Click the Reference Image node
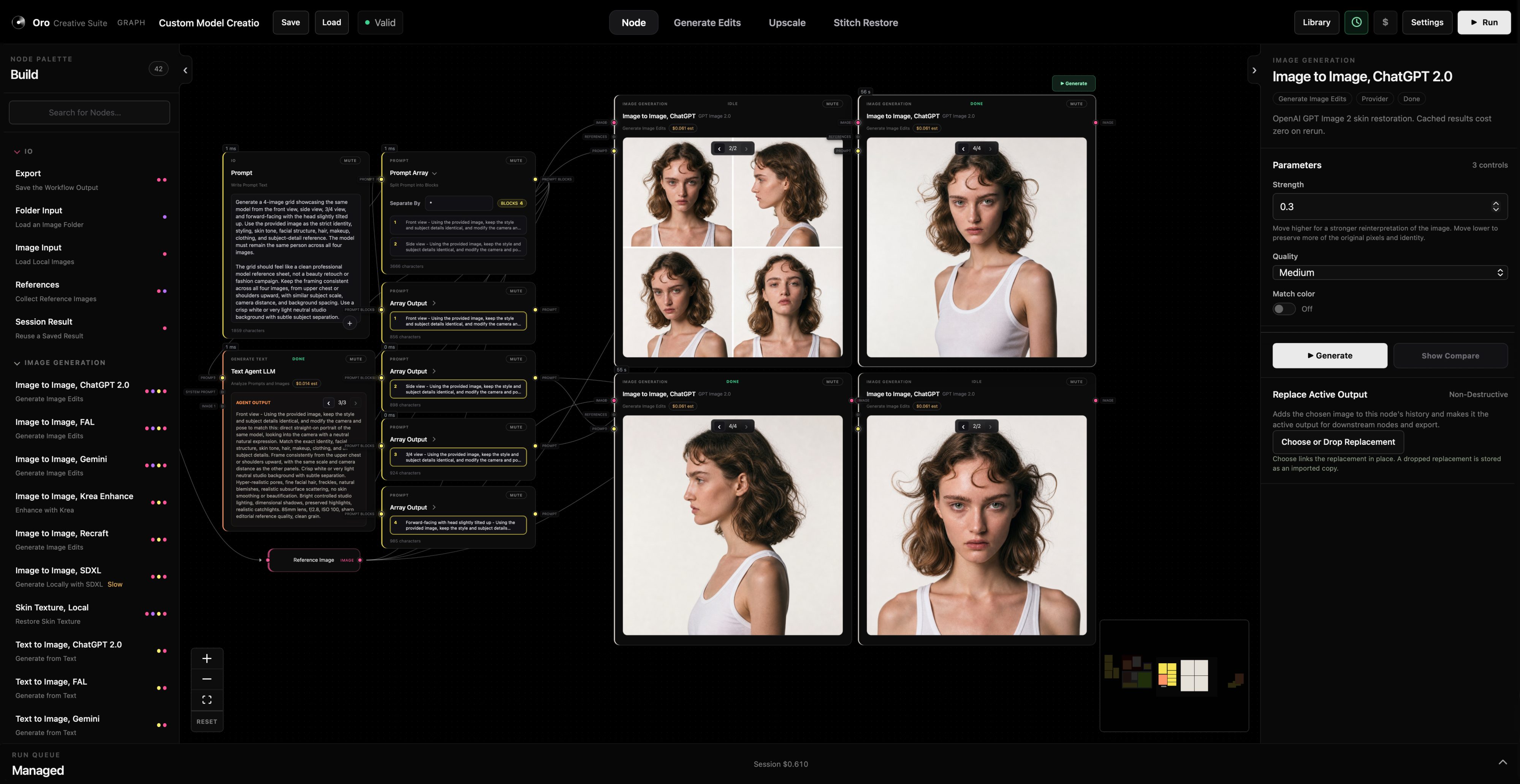The height and width of the screenshot is (784, 1520). tap(314, 560)
